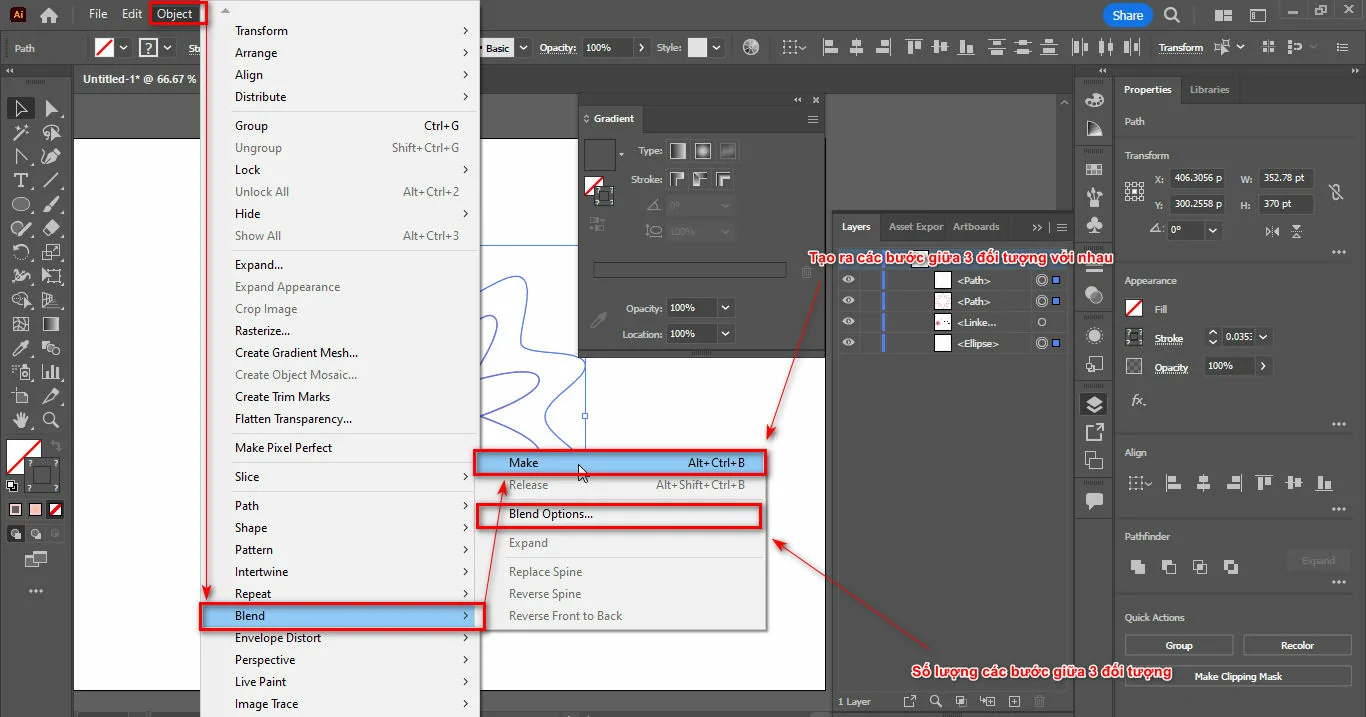The height and width of the screenshot is (717, 1366).
Task: Toggle visibility of the first Path layer
Action: [x=848, y=280]
